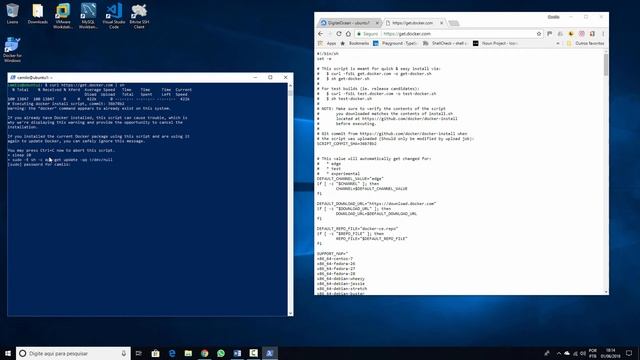Switch to Google Chrome on the taskbar
This screenshot has height=360, width=640.
pos(204,353)
